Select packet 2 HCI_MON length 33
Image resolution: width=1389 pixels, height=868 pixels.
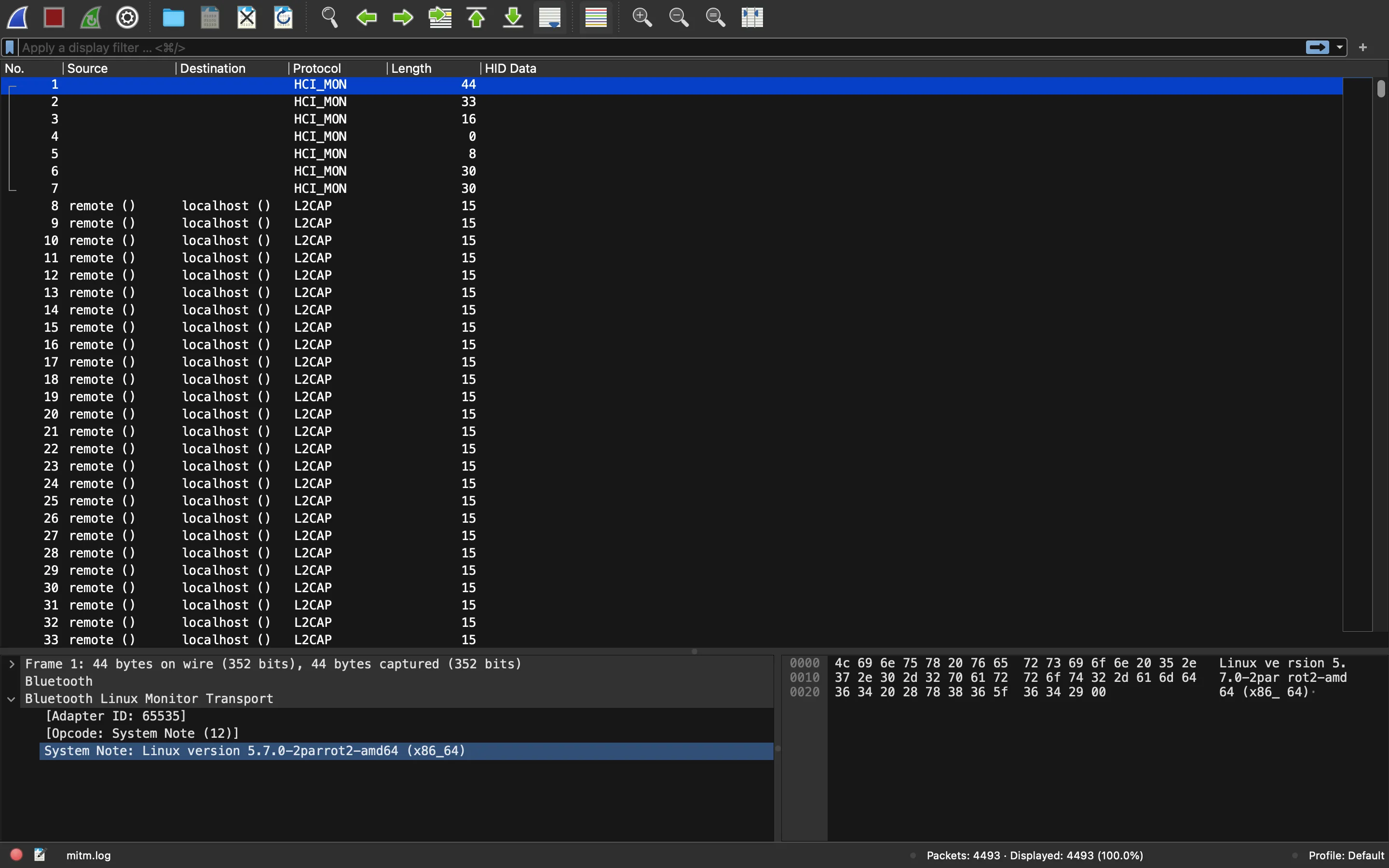[671, 102]
